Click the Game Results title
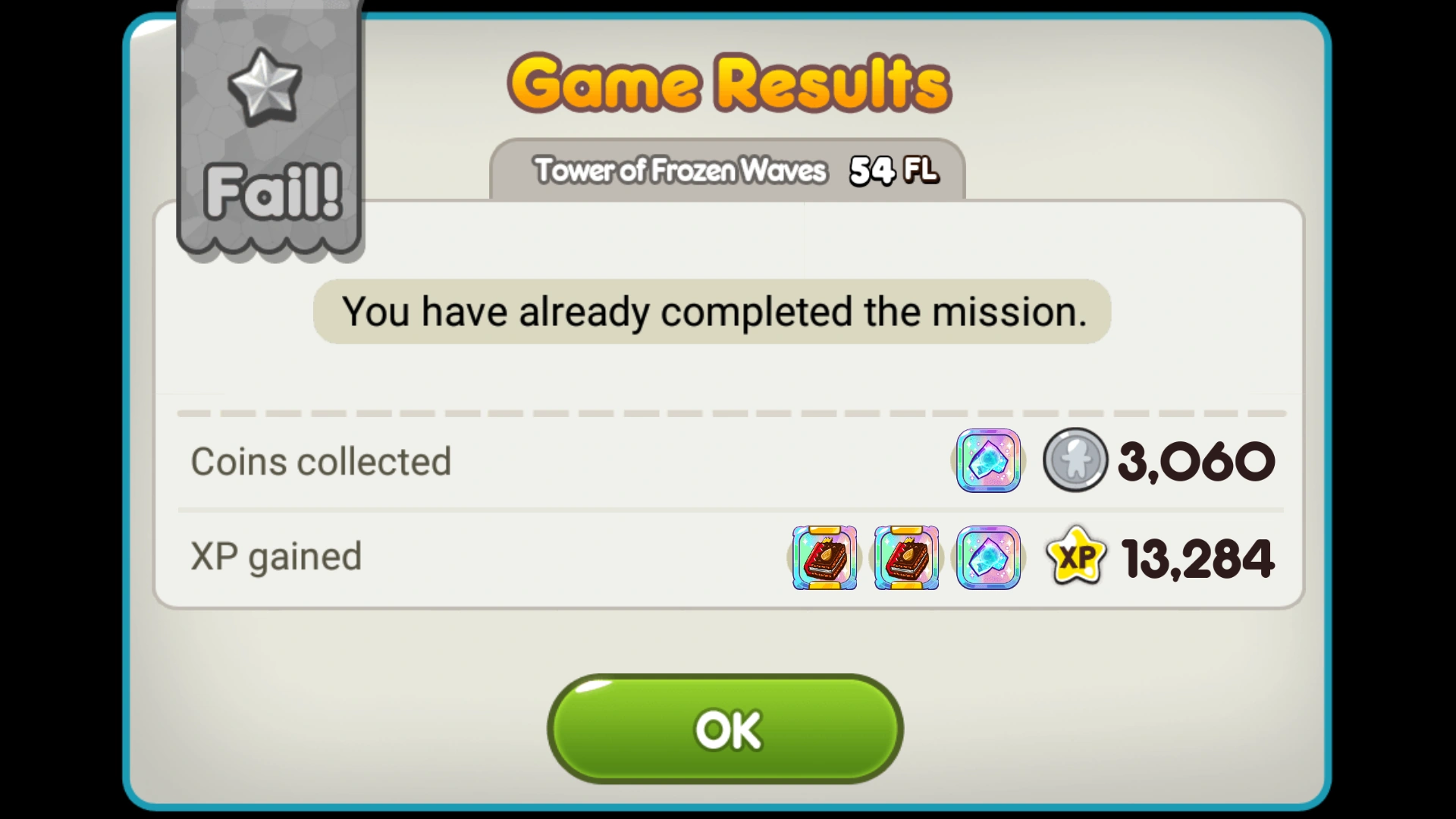The image size is (1456, 819). point(729,83)
